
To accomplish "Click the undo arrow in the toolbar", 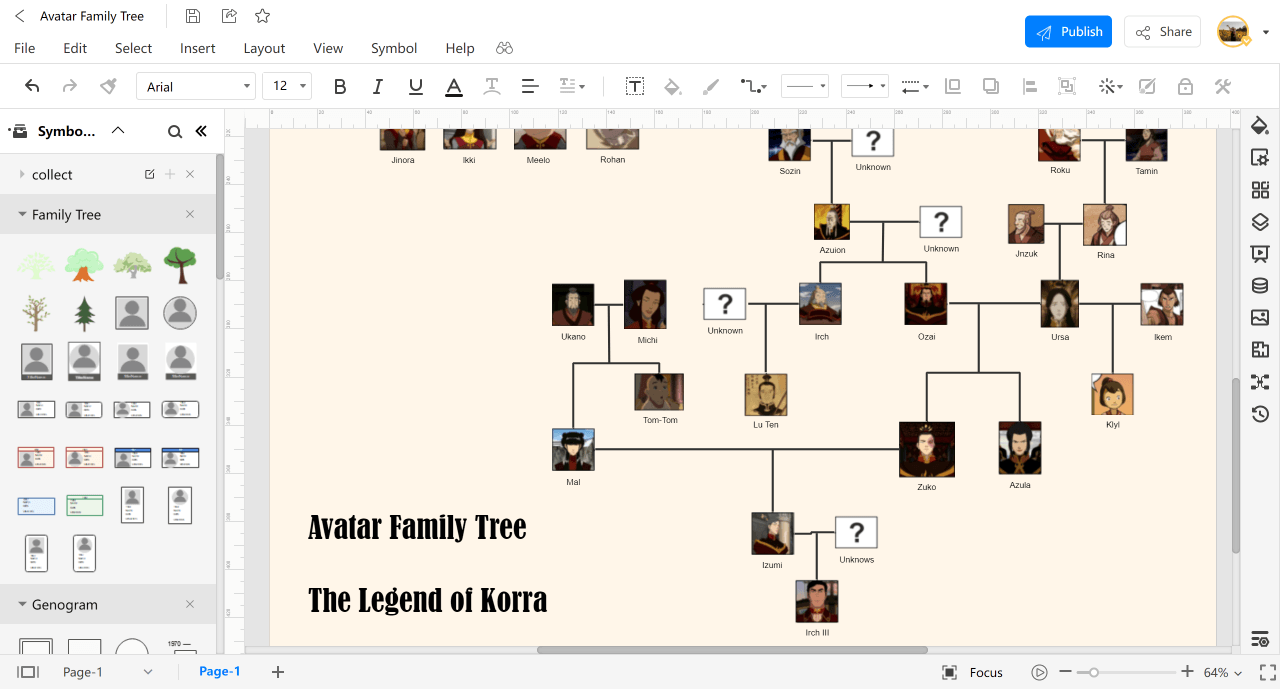I will point(32,86).
